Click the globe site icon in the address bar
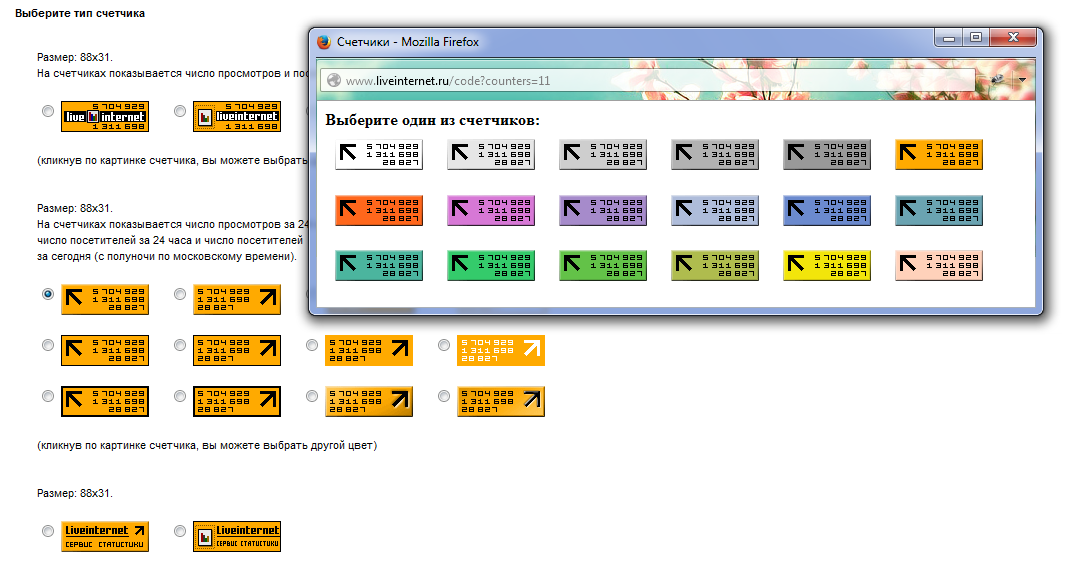Viewport: 1087px width, 569px height. [333, 80]
